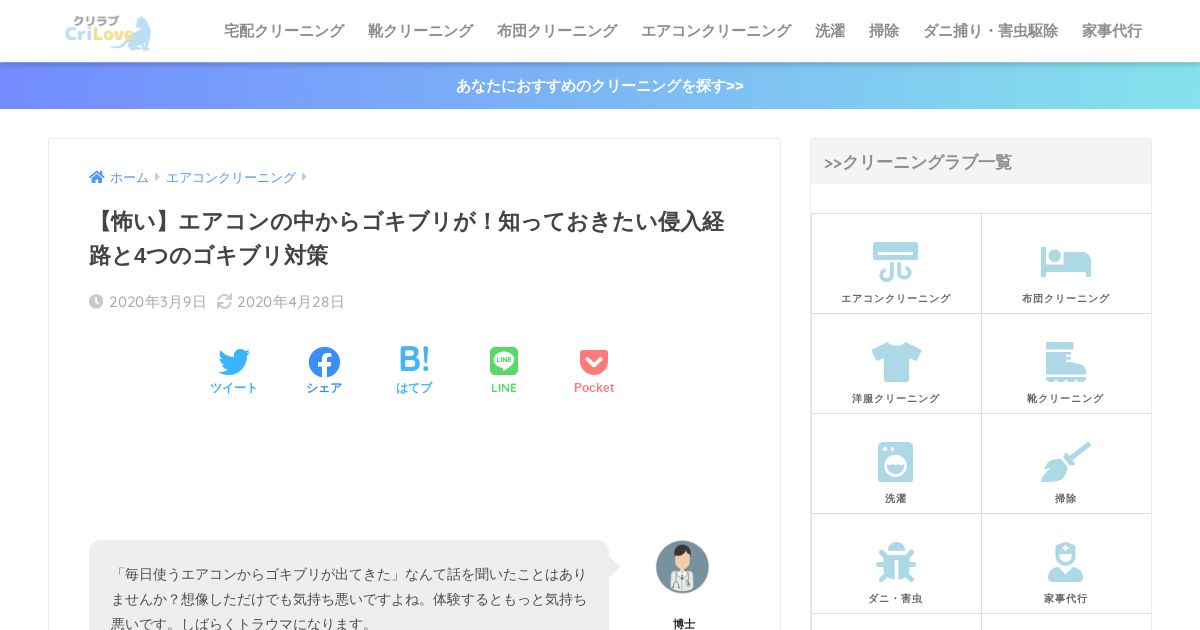Open 洗濯 in the top navigation
1200x630 pixels.
click(x=830, y=31)
